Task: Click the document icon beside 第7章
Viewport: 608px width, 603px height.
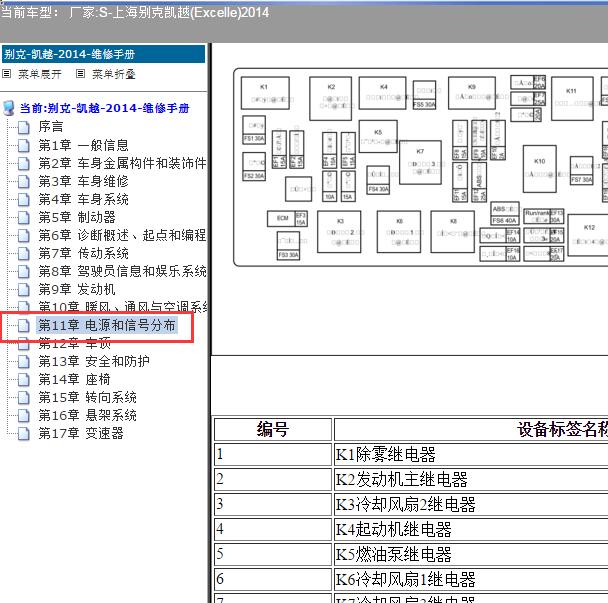Action: tap(24, 253)
